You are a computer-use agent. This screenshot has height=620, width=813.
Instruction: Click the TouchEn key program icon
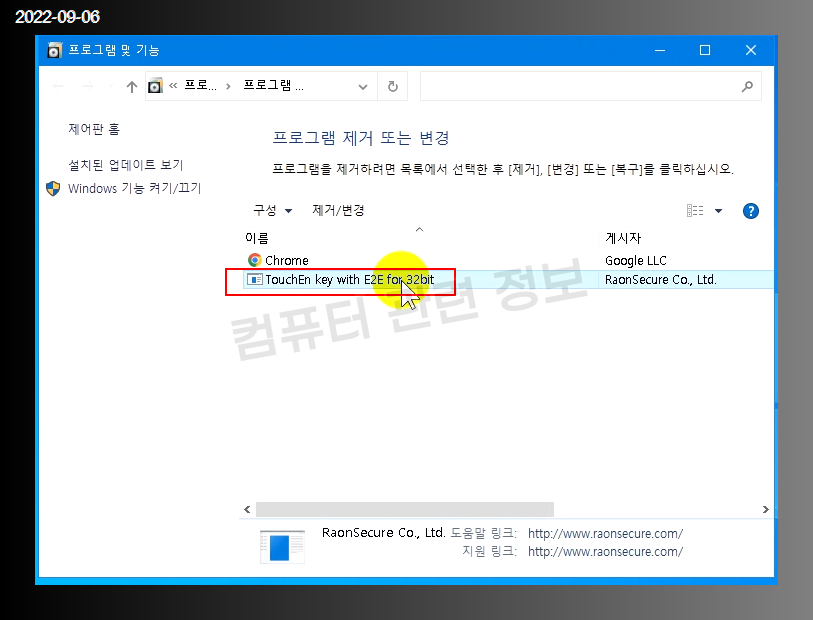tap(254, 280)
